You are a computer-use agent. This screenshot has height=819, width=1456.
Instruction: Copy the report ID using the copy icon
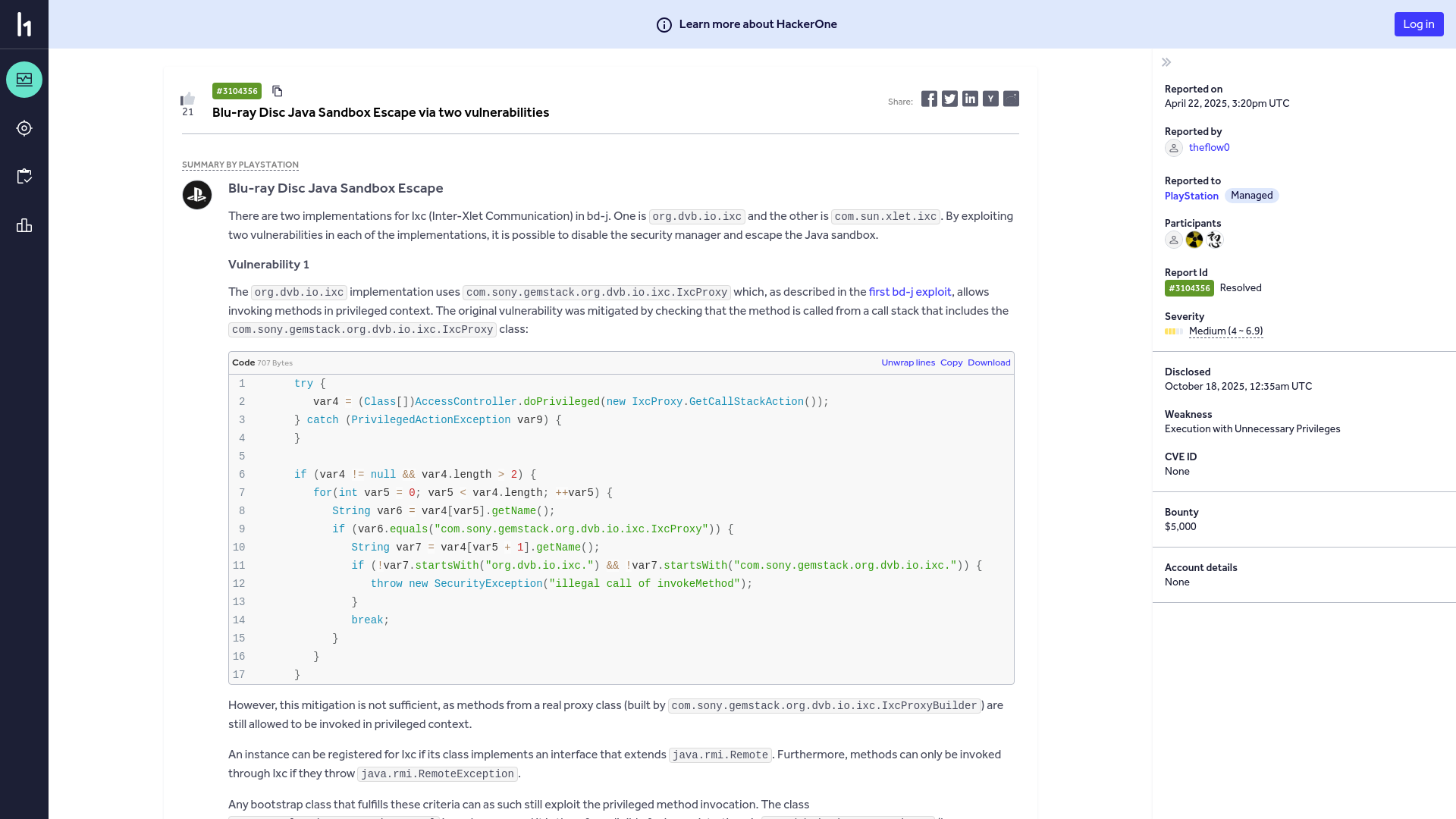click(278, 90)
